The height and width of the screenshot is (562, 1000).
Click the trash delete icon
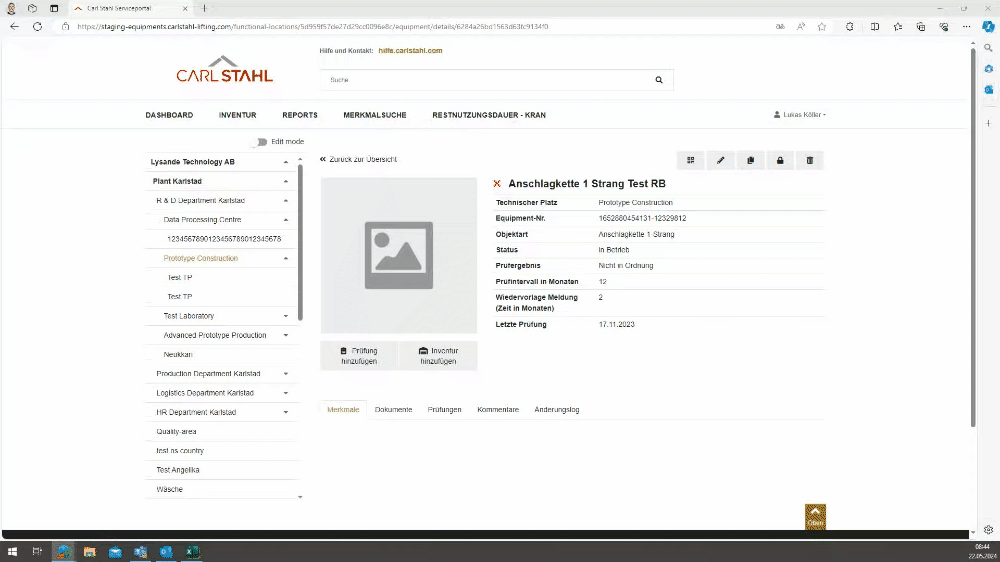[810, 160]
